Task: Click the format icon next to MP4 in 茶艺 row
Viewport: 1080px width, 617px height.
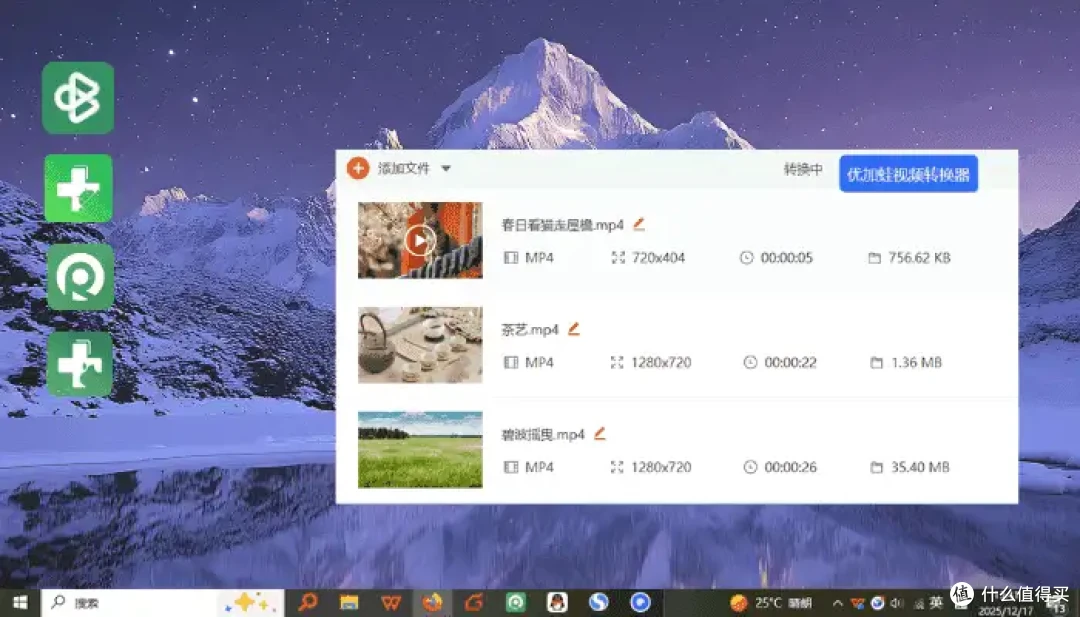Action: point(510,362)
